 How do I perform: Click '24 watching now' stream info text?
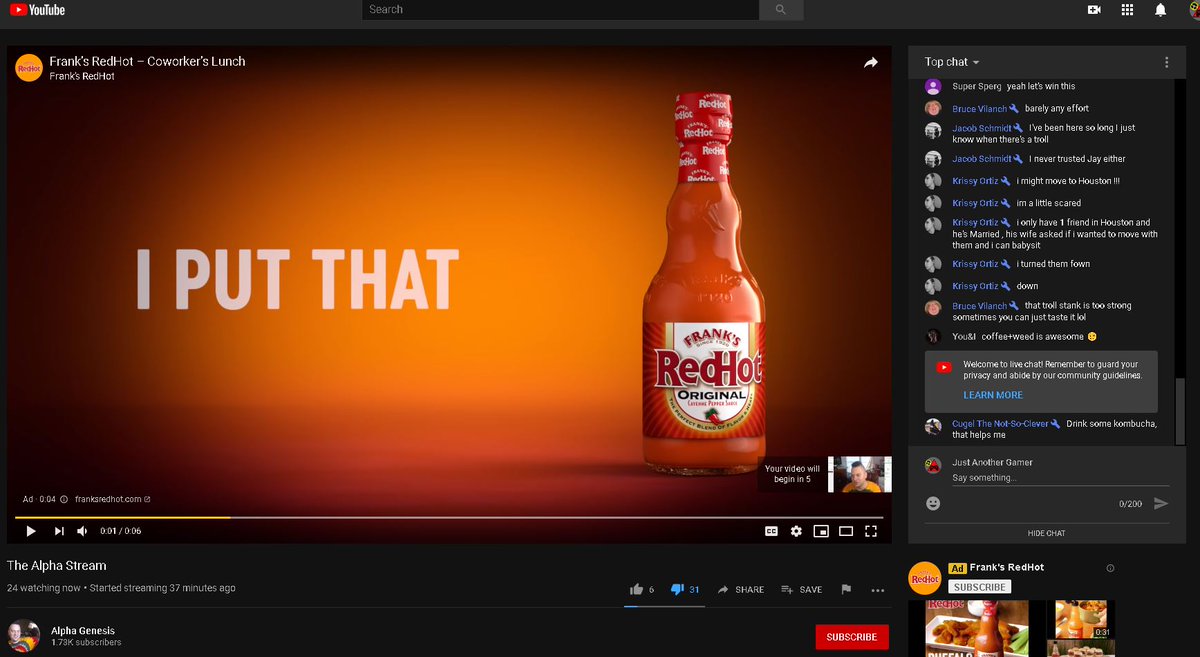coord(43,588)
